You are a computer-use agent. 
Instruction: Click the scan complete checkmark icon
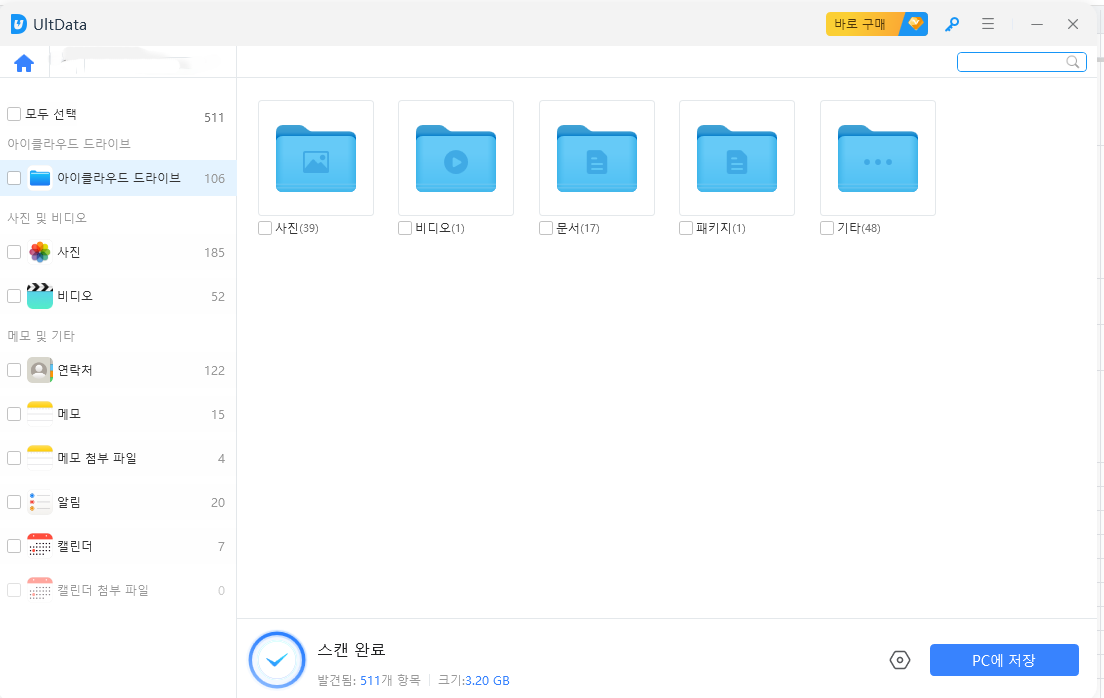(x=277, y=660)
